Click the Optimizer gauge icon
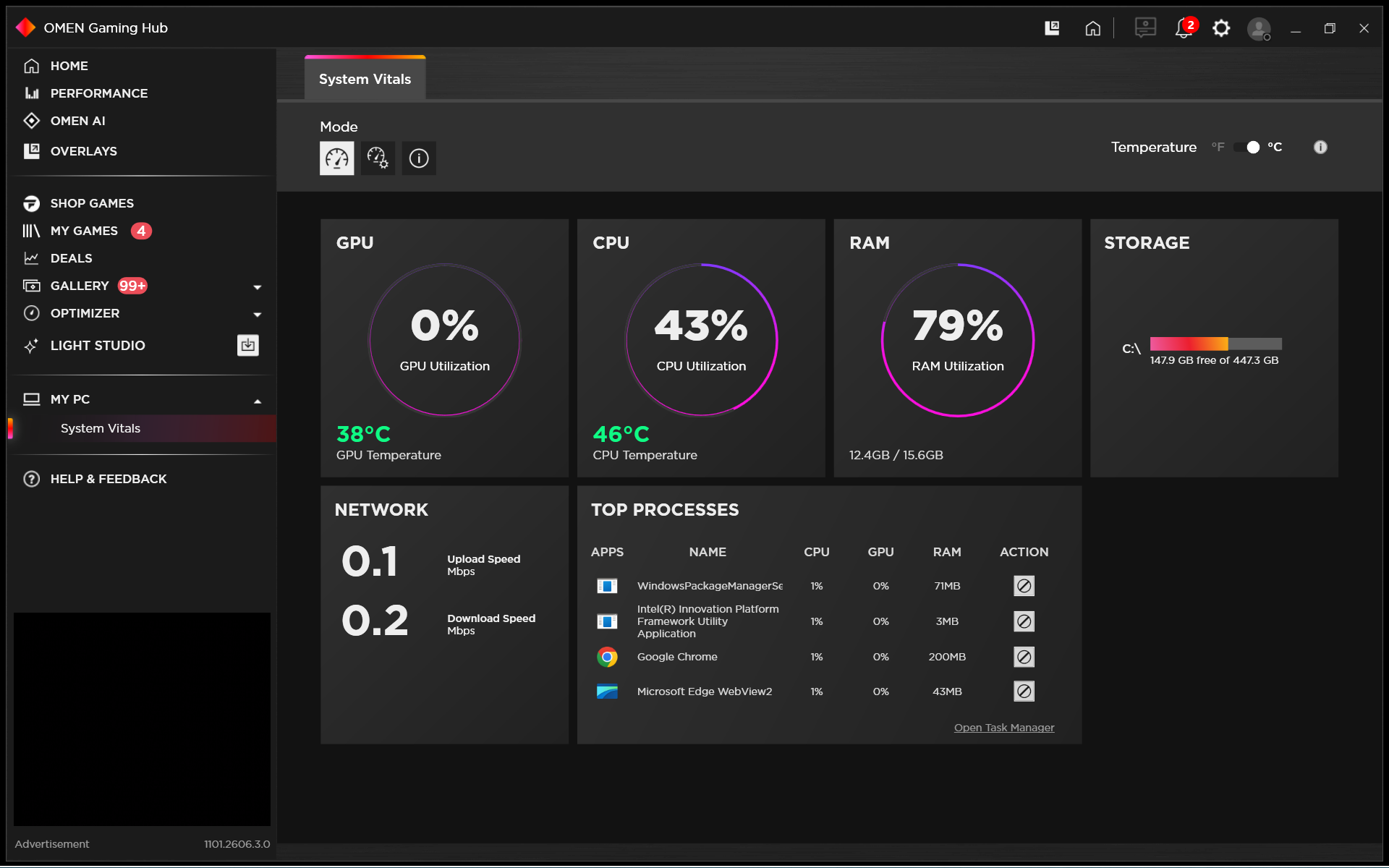1389x868 pixels. (x=31, y=313)
